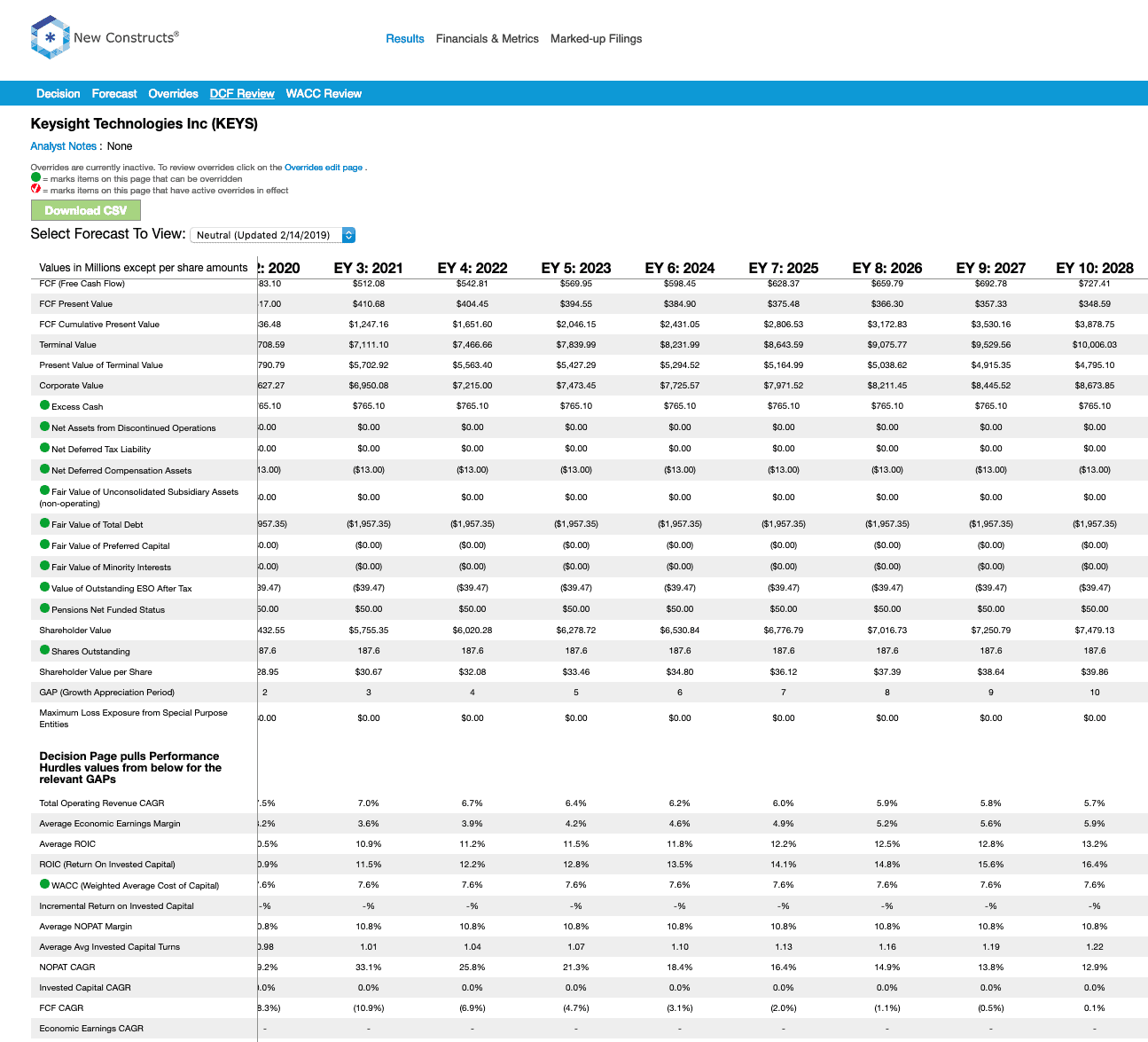Viewport: 1148px width, 1042px height.
Task: Click green dot beside Pensions Net Funded Status
Action: pos(44,608)
